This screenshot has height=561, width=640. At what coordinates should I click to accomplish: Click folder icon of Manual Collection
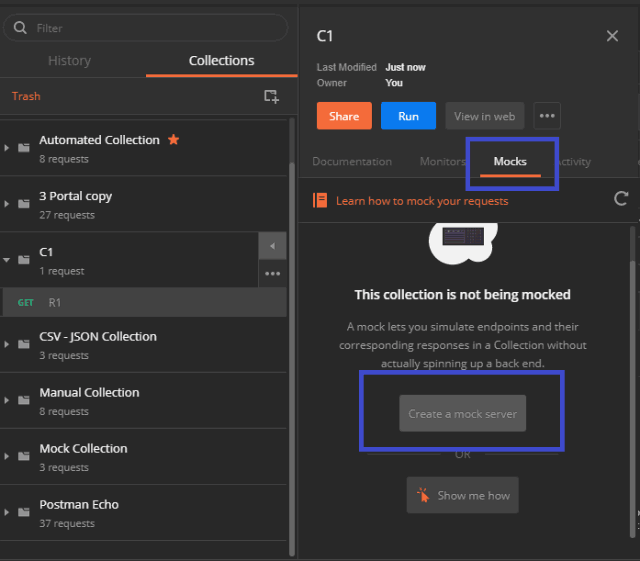pos(24,400)
